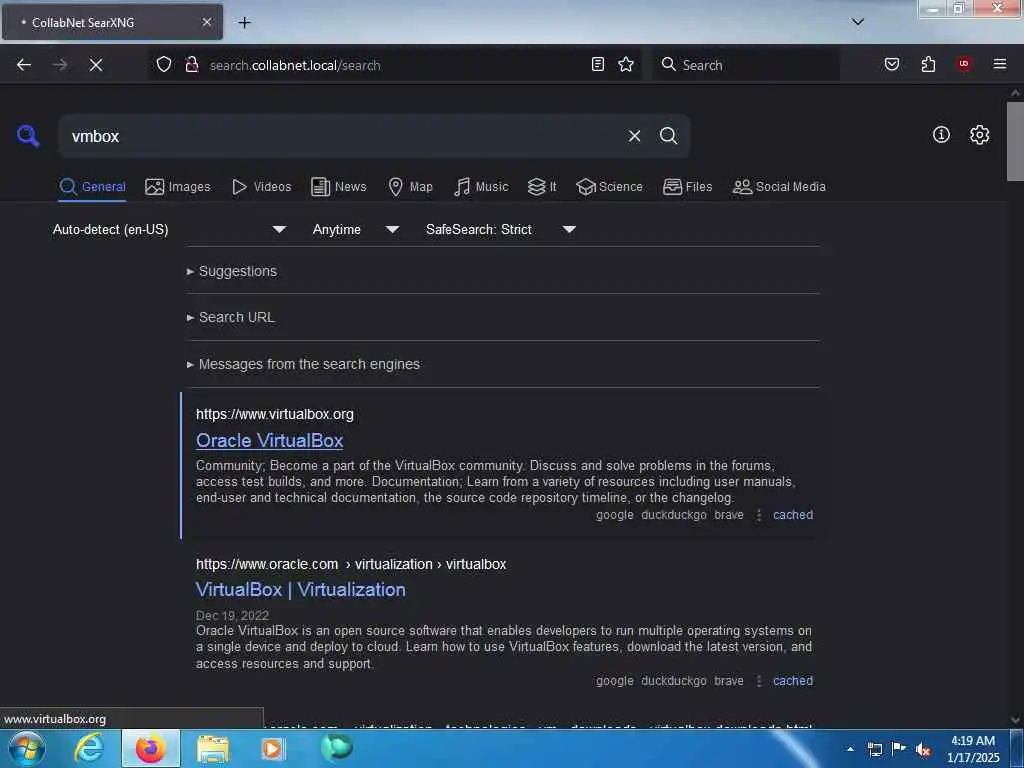The height and width of the screenshot is (768, 1024).
Task: Bookmark this page with star
Action: tap(626, 64)
